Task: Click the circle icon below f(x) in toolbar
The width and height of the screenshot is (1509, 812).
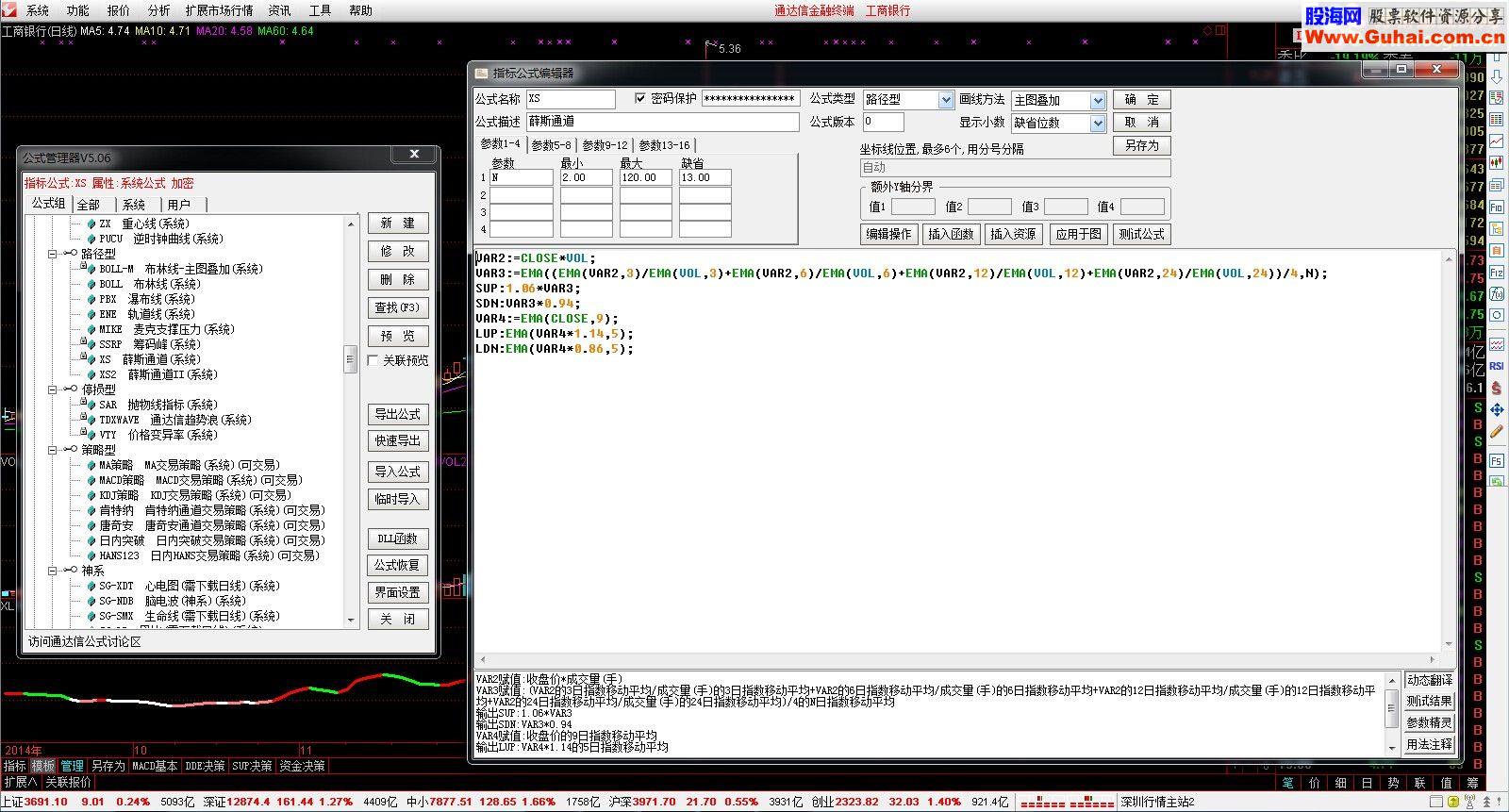Action: tap(1497, 314)
